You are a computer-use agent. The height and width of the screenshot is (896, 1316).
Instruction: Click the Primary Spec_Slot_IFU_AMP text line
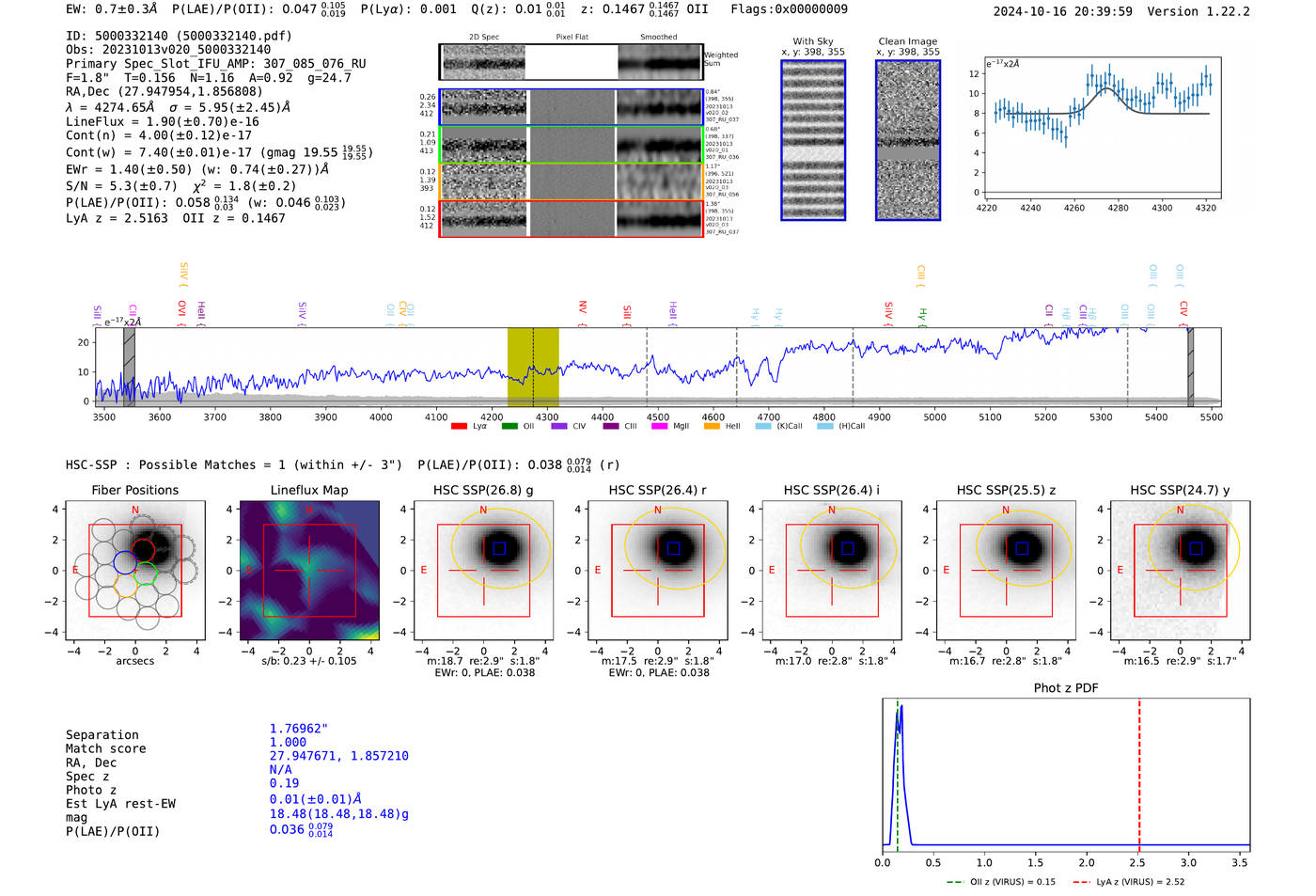point(216,64)
